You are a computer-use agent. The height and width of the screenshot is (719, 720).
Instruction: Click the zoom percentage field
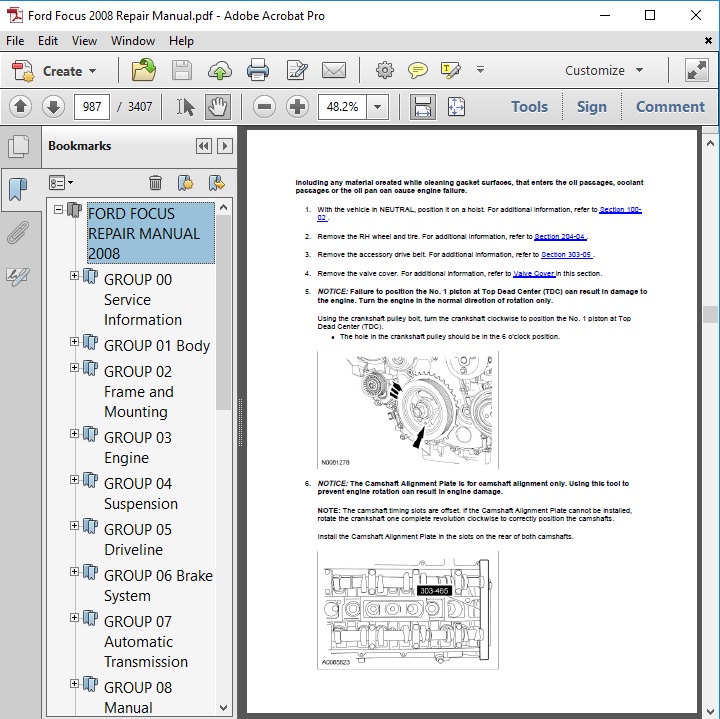(x=342, y=107)
